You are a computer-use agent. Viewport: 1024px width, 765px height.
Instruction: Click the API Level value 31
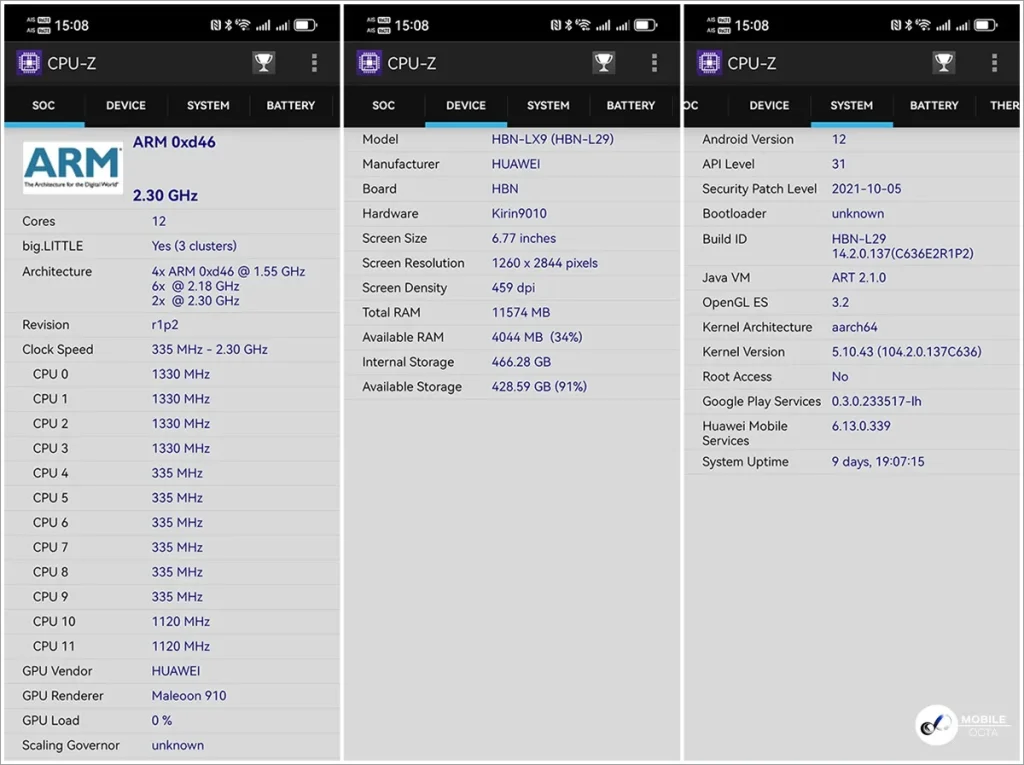point(838,164)
